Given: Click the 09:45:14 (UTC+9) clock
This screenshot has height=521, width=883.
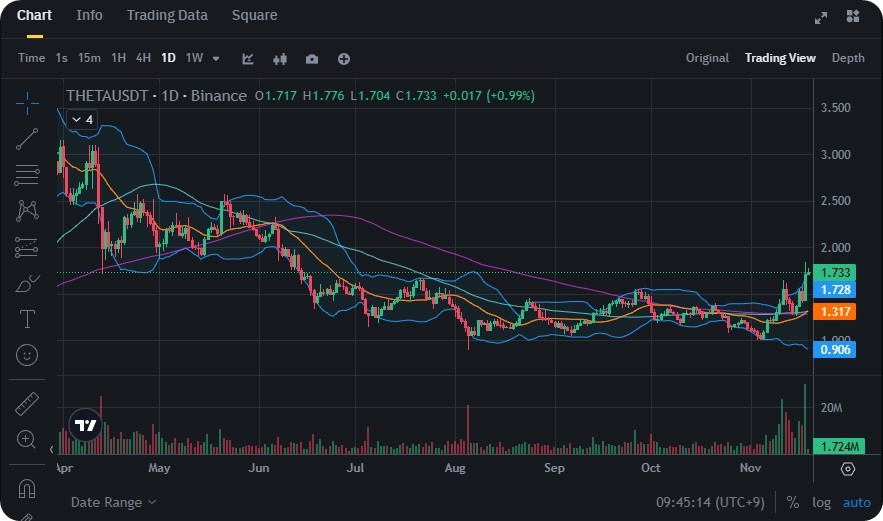Looking at the screenshot, I should pyautogui.click(x=710, y=502).
